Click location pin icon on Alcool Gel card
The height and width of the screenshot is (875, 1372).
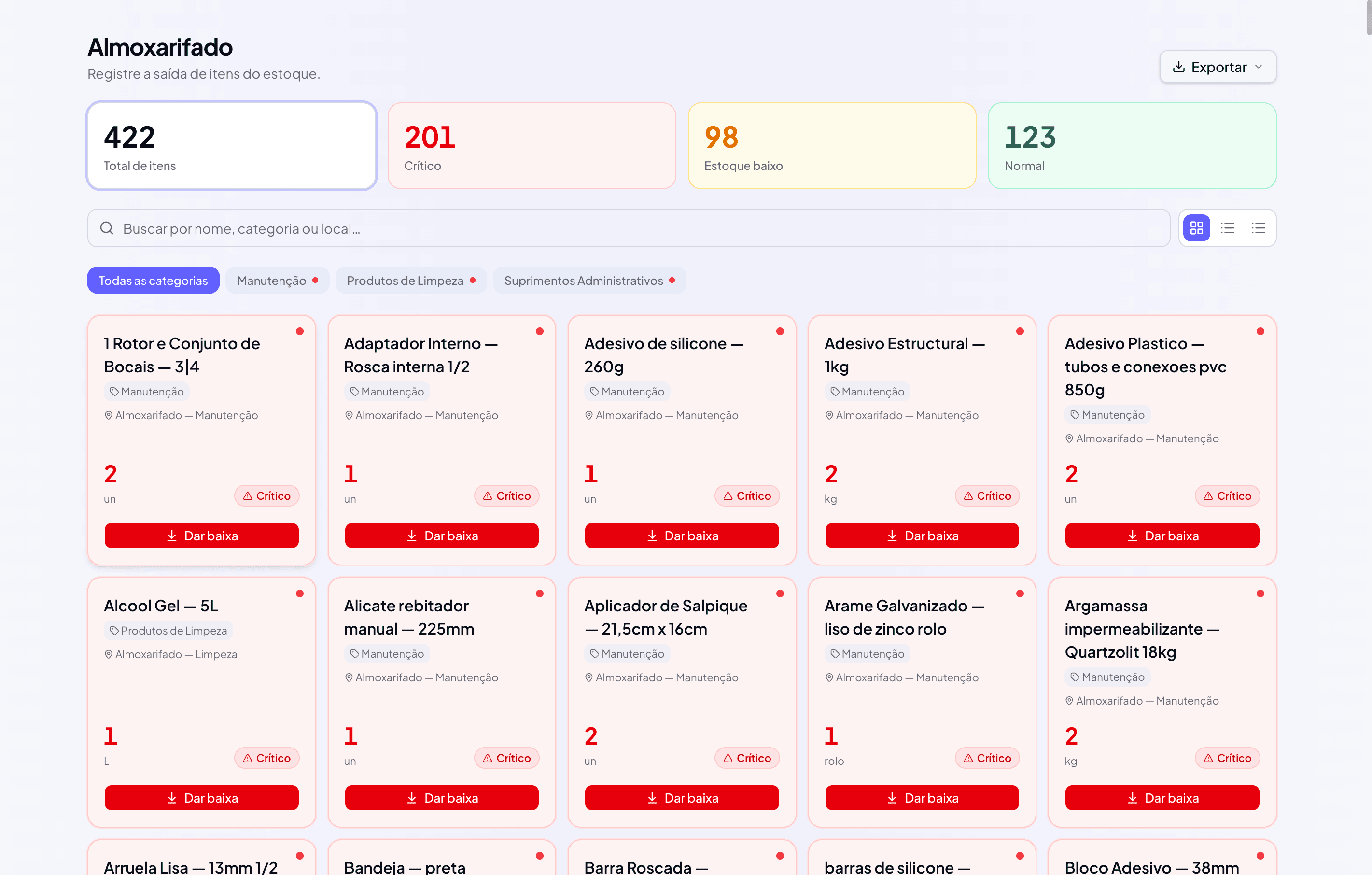pyautogui.click(x=108, y=654)
